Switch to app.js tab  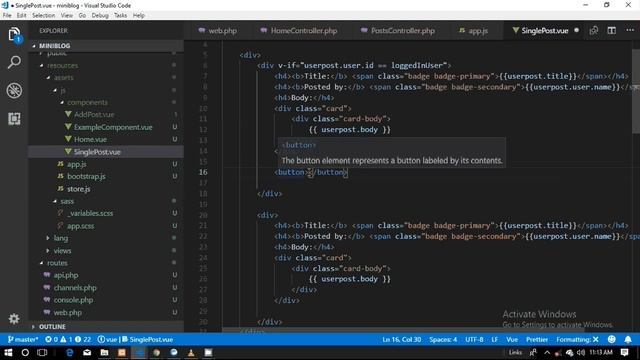click(473, 31)
